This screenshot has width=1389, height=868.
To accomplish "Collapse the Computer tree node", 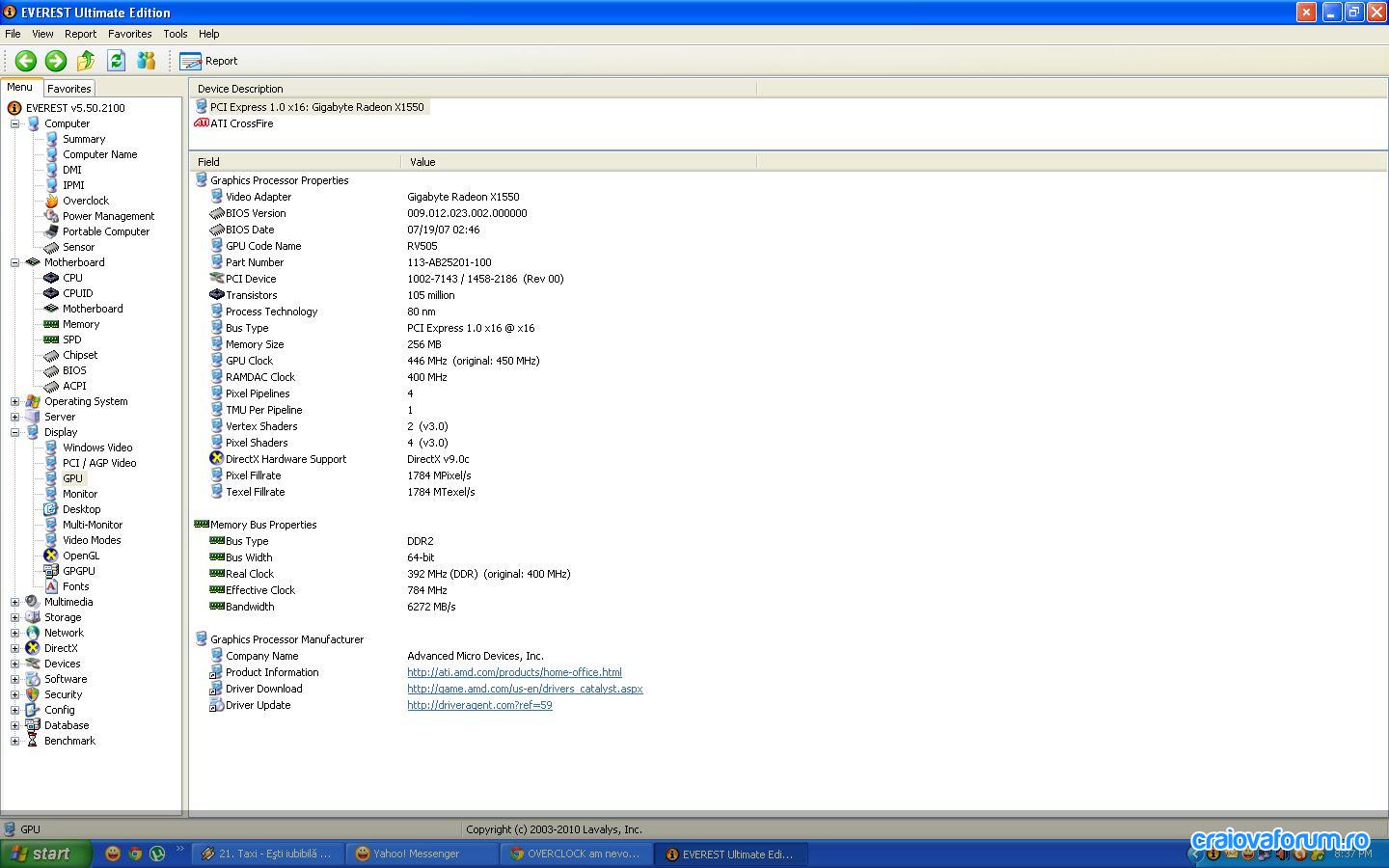I will pyautogui.click(x=14, y=123).
